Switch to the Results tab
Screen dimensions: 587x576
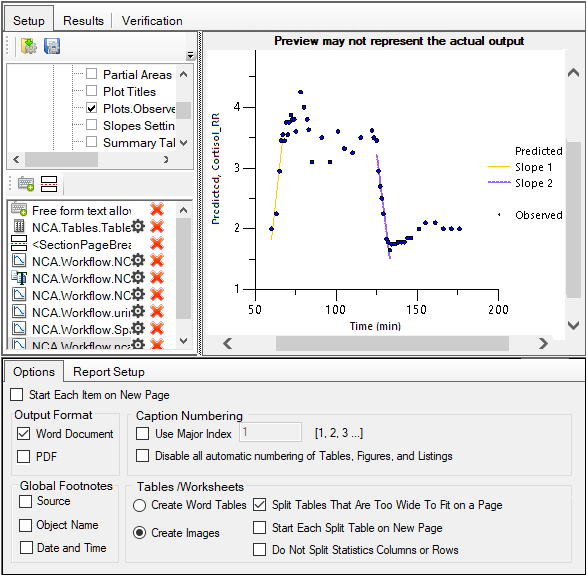[83, 21]
